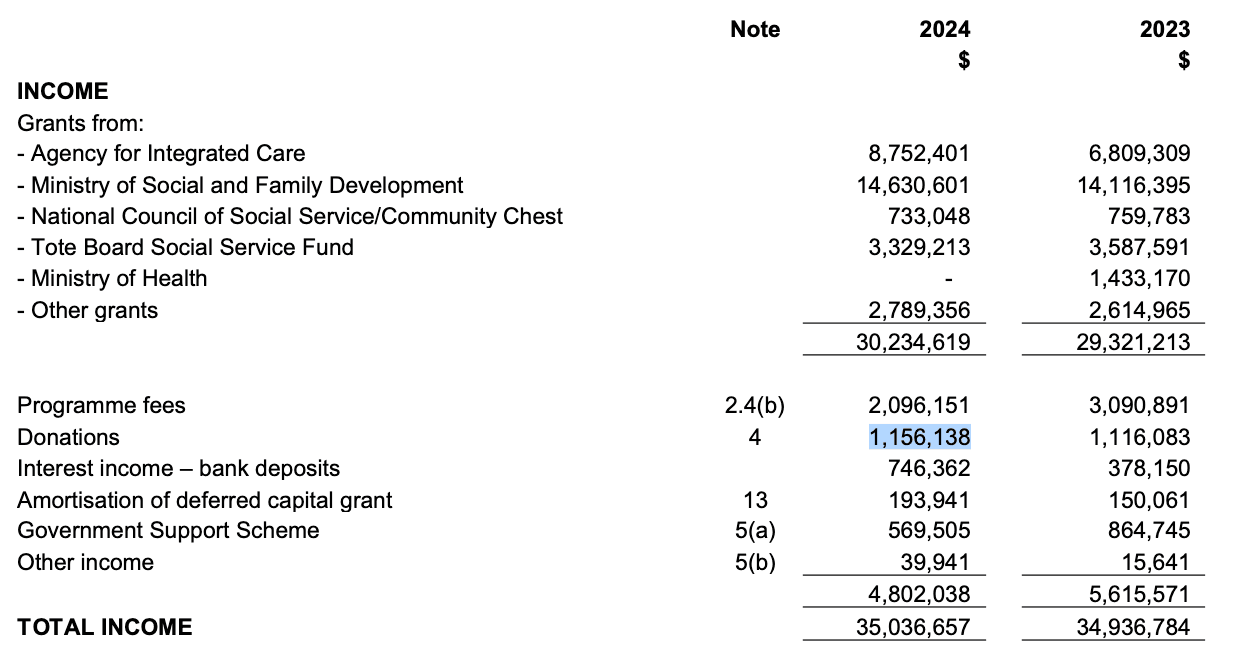This screenshot has width=1249, height=670.
Task: Click the Programme fees 2023 amount 3,090,891
Action: click(x=1139, y=405)
